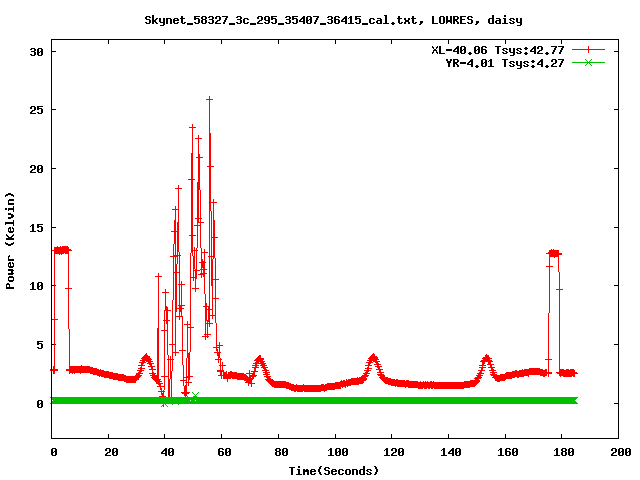Click x-axis tick label 140

(451, 452)
